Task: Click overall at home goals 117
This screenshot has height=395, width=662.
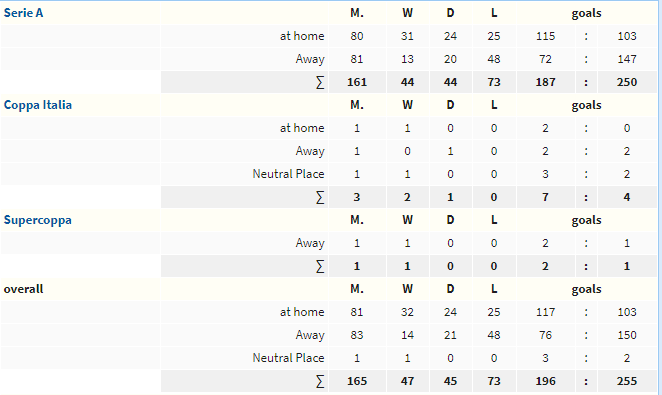Action: tap(545, 312)
